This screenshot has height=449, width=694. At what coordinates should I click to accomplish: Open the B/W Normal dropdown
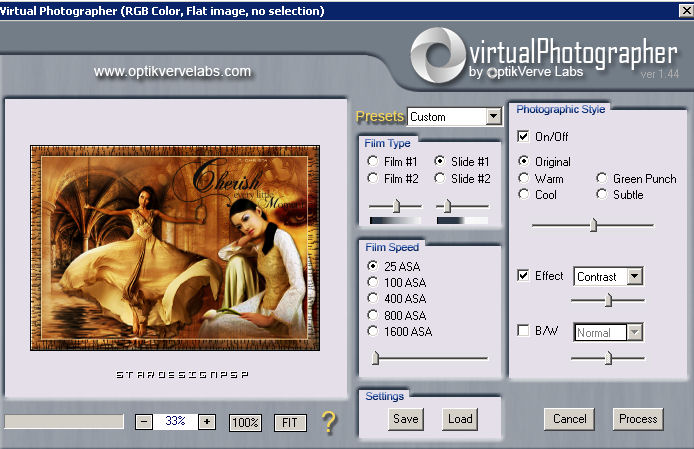[x=634, y=332]
